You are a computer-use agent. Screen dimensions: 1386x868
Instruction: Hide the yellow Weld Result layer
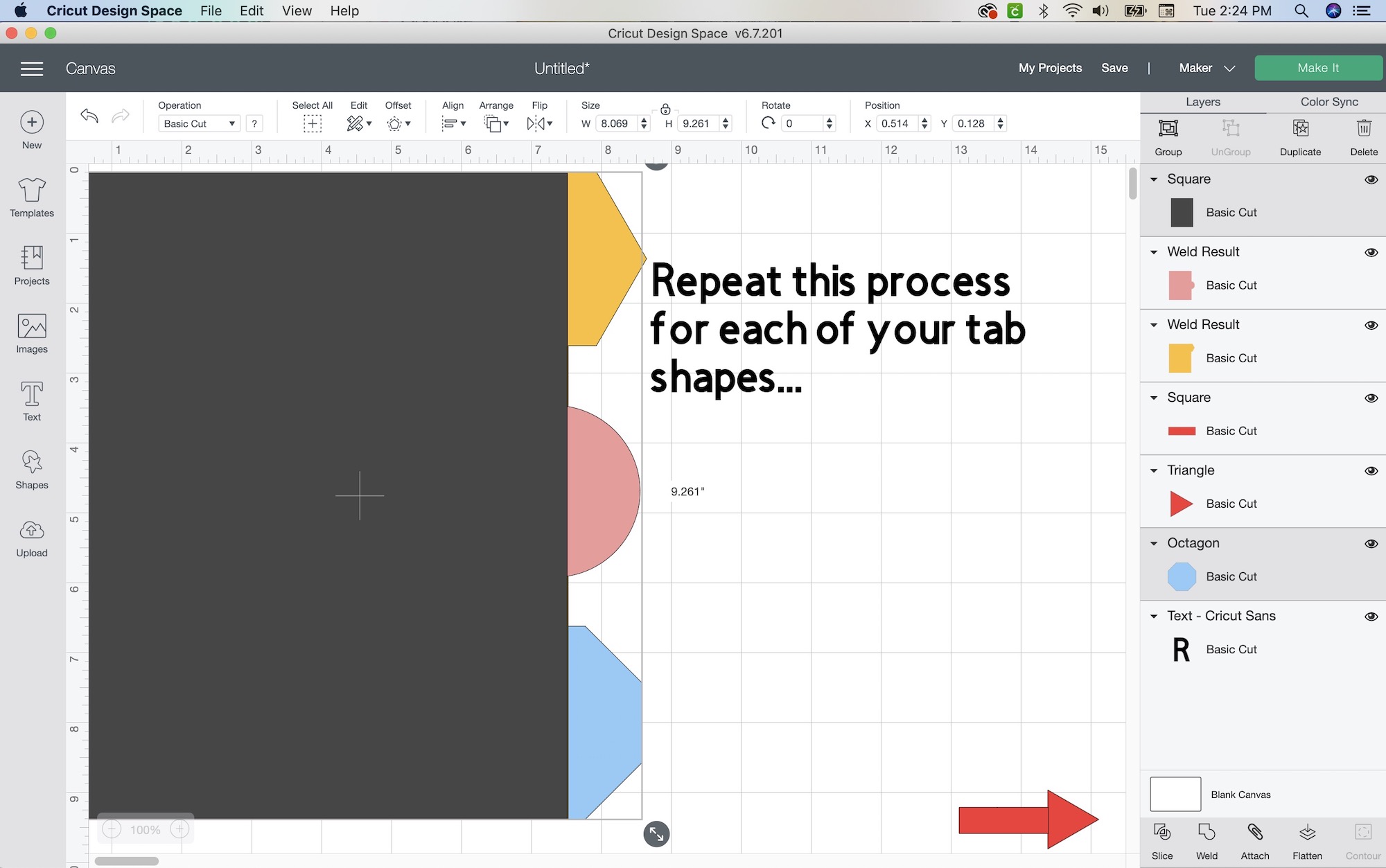tap(1371, 325)
